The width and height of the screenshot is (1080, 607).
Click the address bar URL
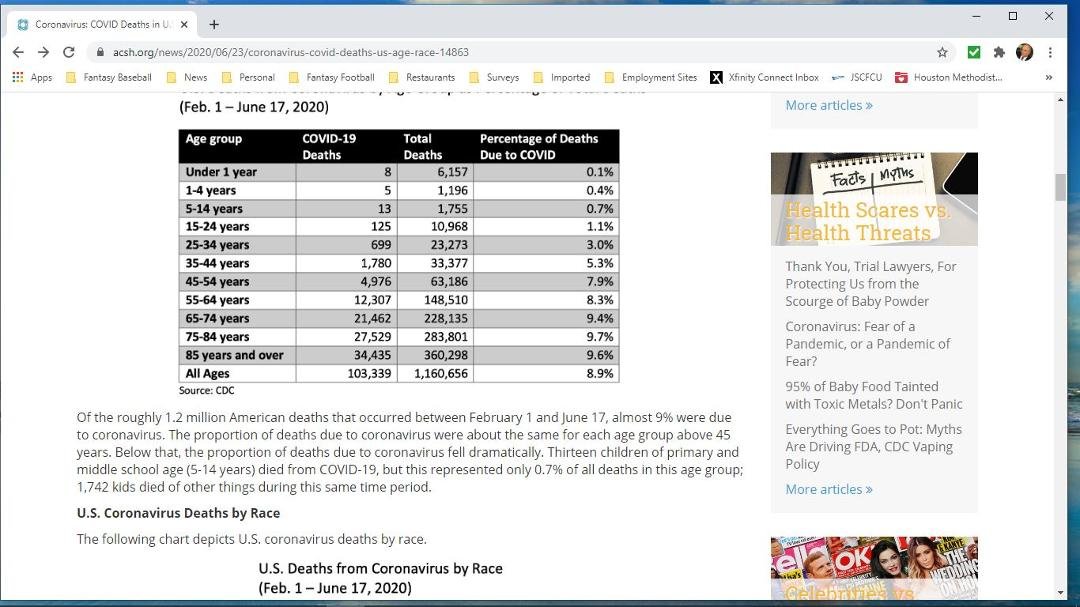click(291, 52)
